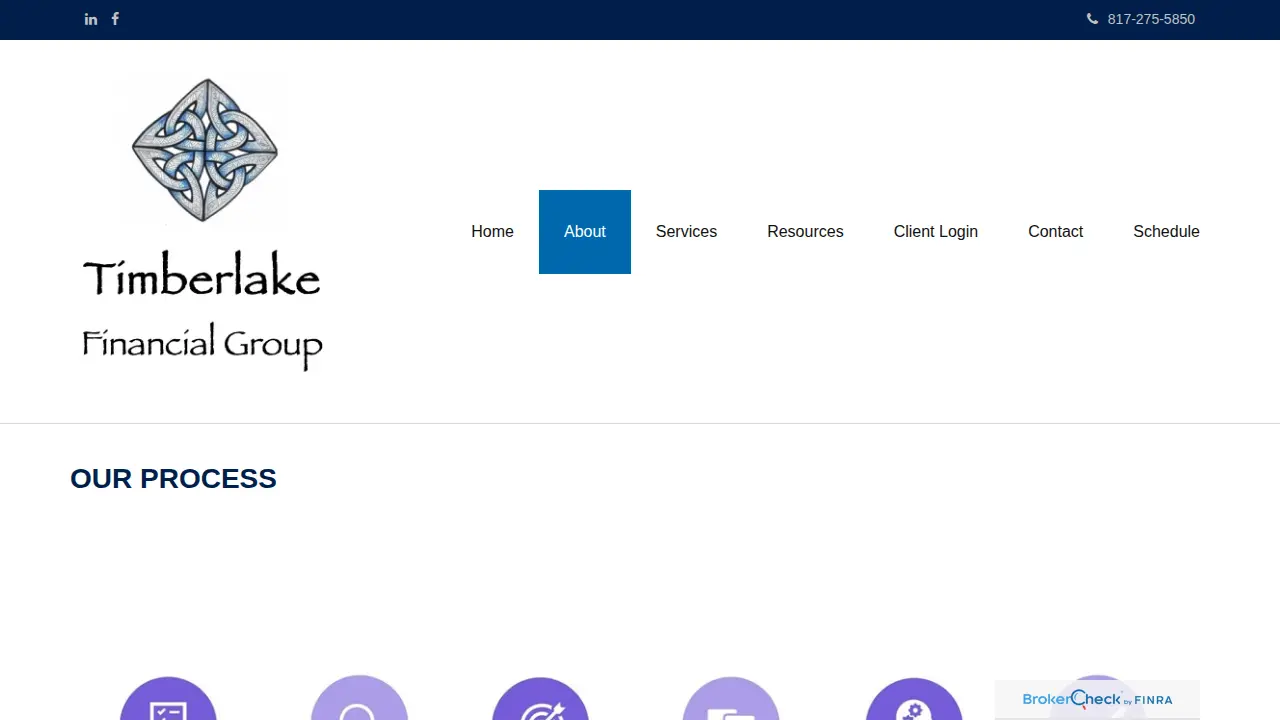Click the target process step icon
The width and height of the screenshot is (1280, 720).
coord(540,700)
